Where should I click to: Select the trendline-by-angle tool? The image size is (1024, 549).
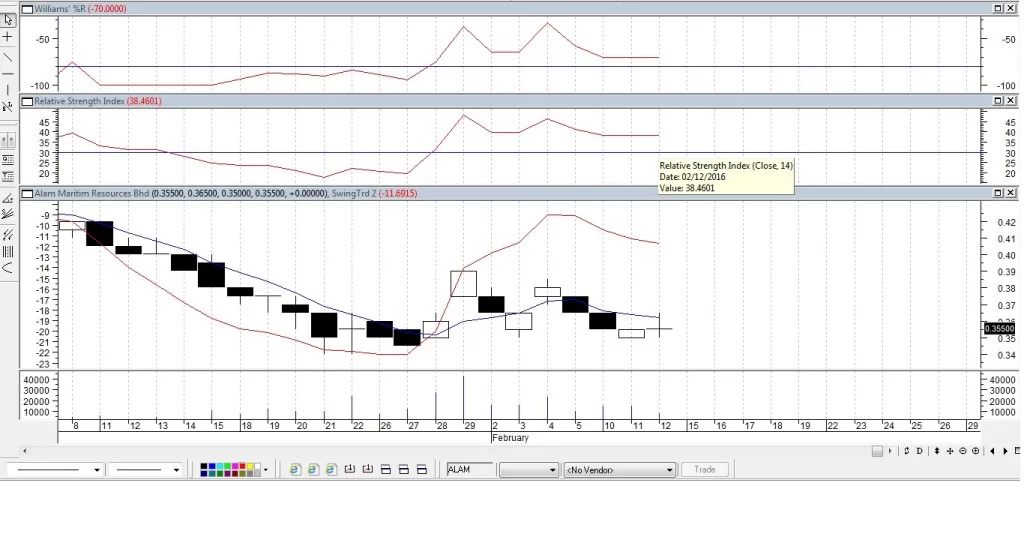point(7,106)
